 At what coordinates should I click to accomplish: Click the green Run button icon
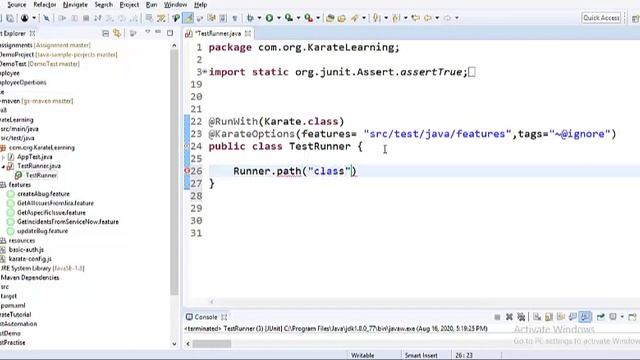coord(269,18)
